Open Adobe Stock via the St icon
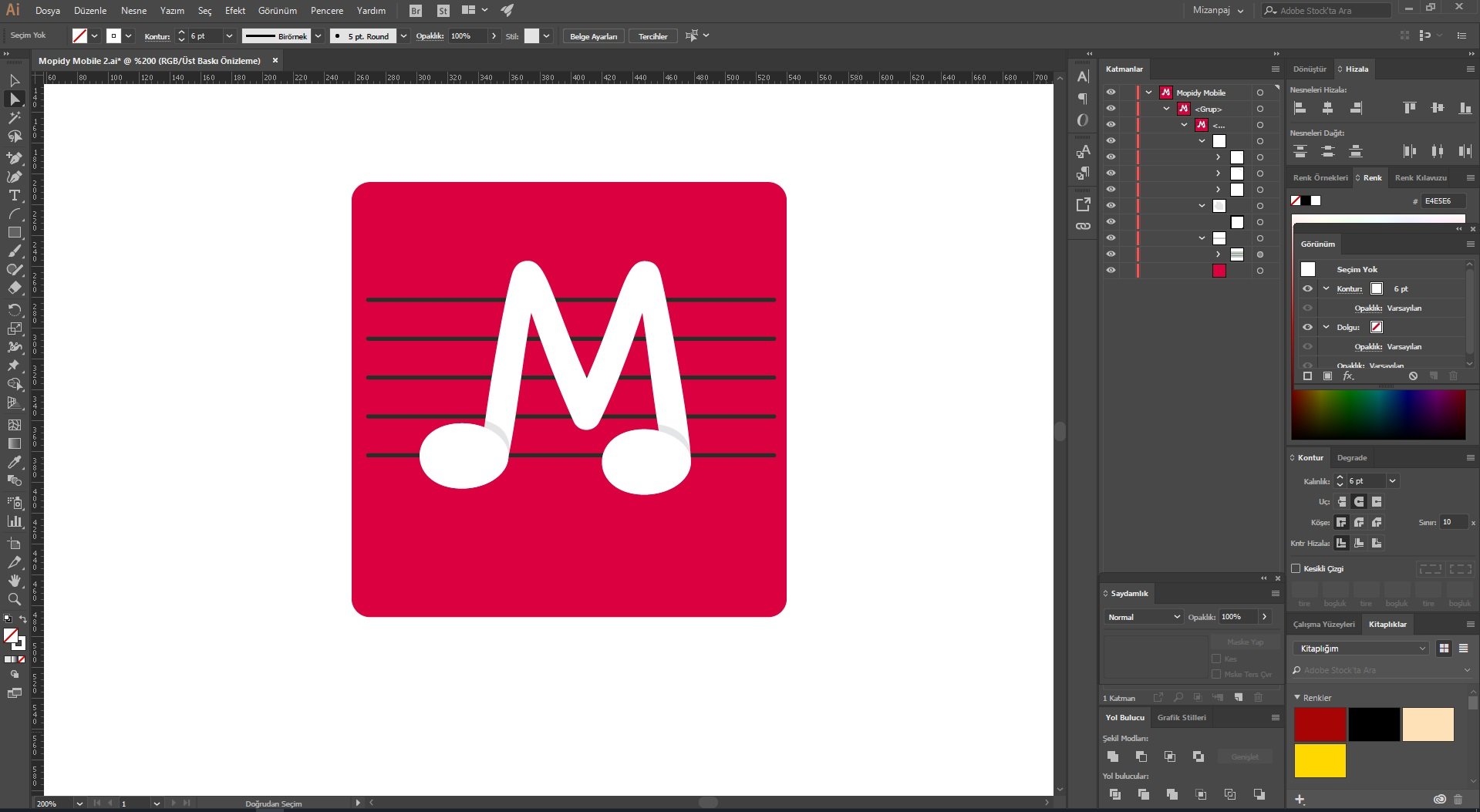Screen dimensions: 1480x812 pyautogui.click(x=443, y=11)
